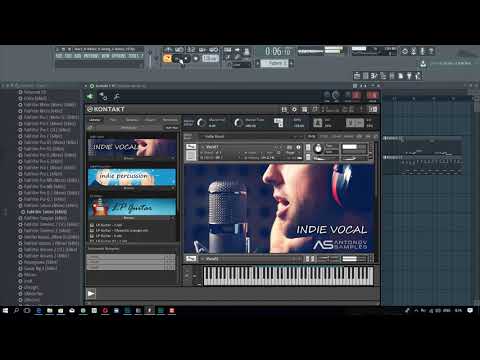Mute the Vocal1 instrument
The height and width of the screenshot is (360, 480).
point(308,157)
